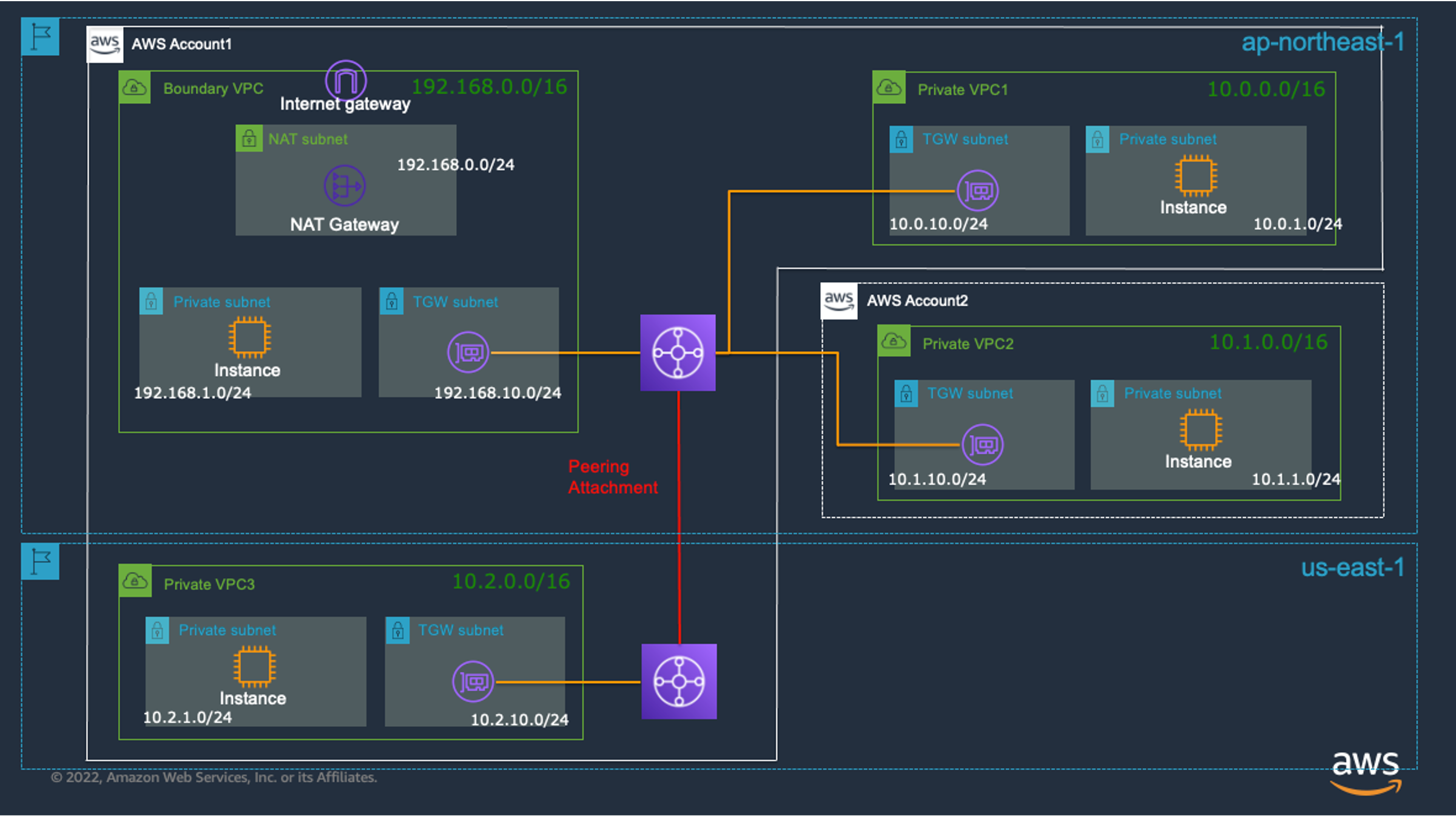The width and height of the screenshot is (1456, 816).
Task: Click the ap-northeast-1 Transit Gateway icon
Action: pyautogui.click(x=678, y=352)
